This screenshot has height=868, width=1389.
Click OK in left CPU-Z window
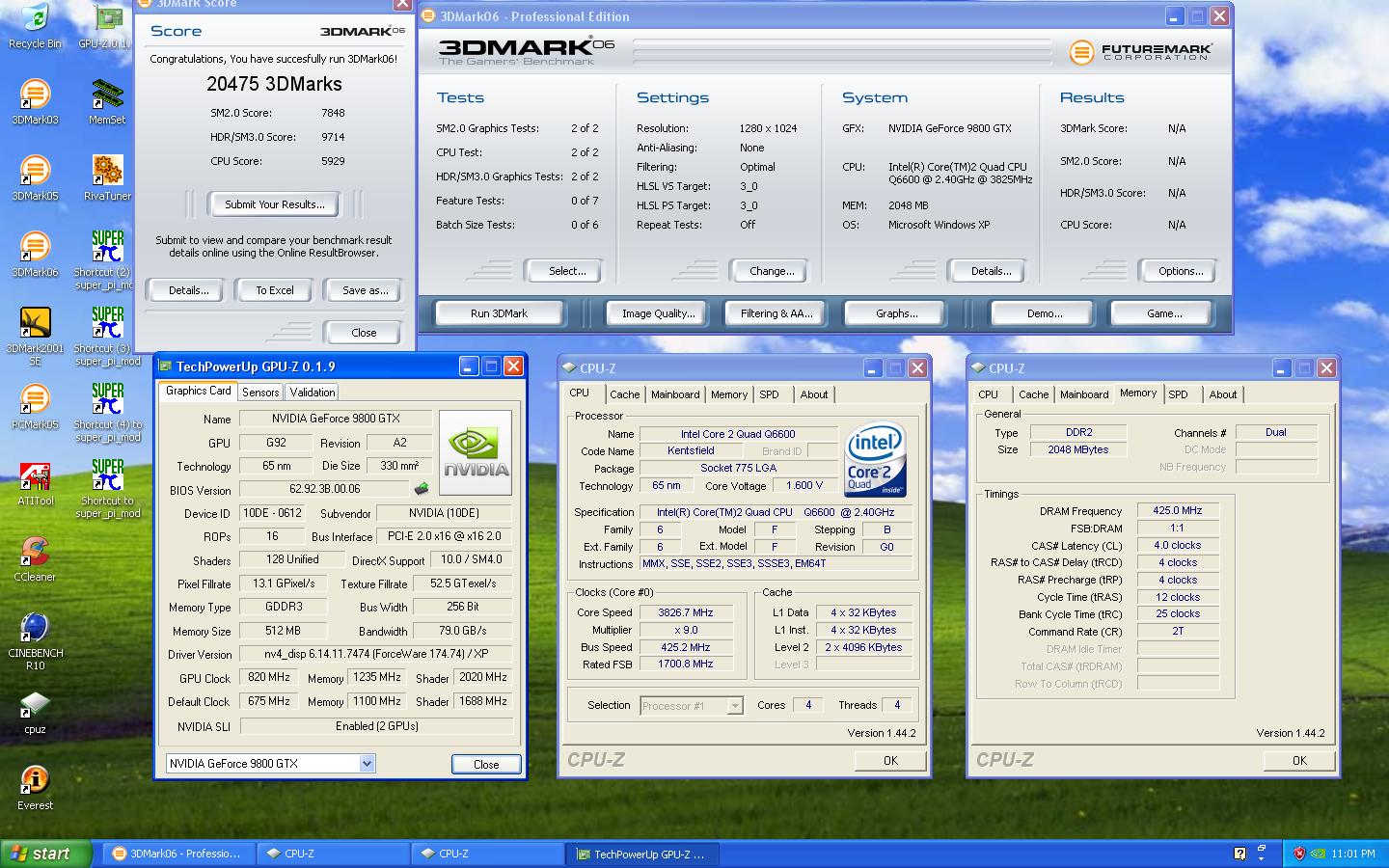890,761
